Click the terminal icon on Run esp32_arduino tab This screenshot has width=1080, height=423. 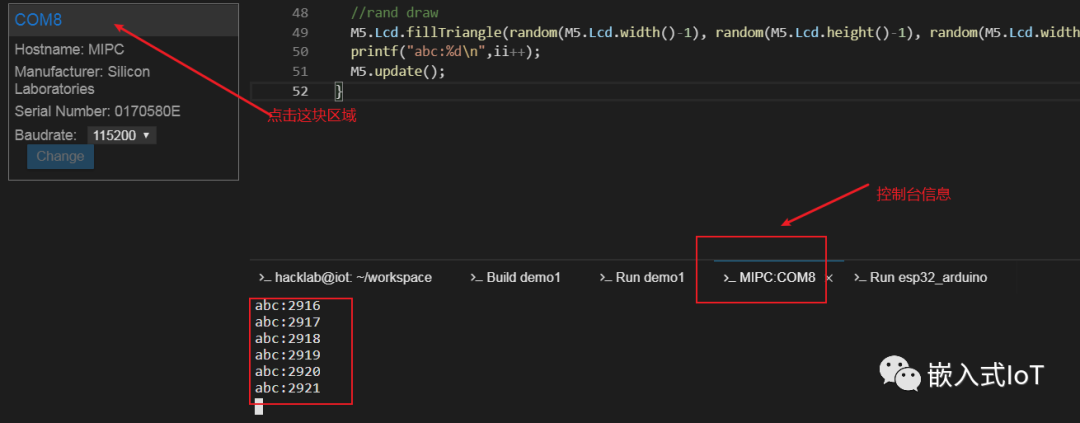(860, 278)
